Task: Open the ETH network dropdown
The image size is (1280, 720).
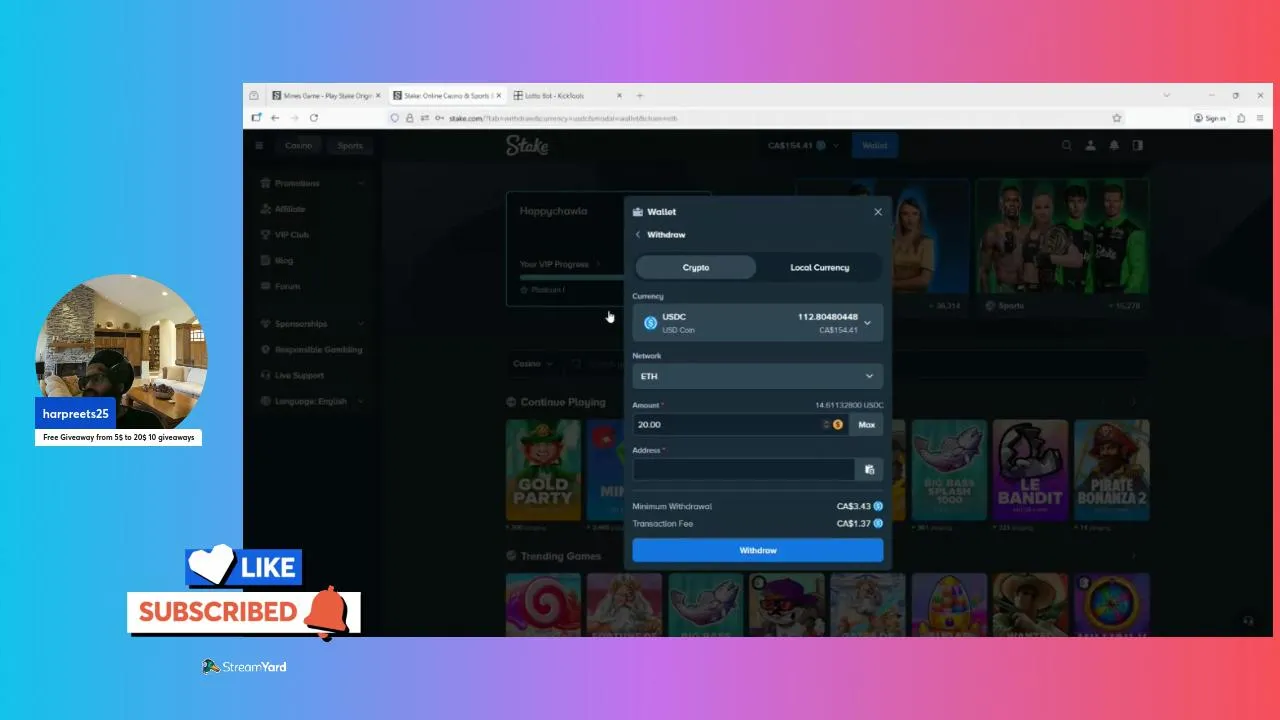Action: click(757, 376)
